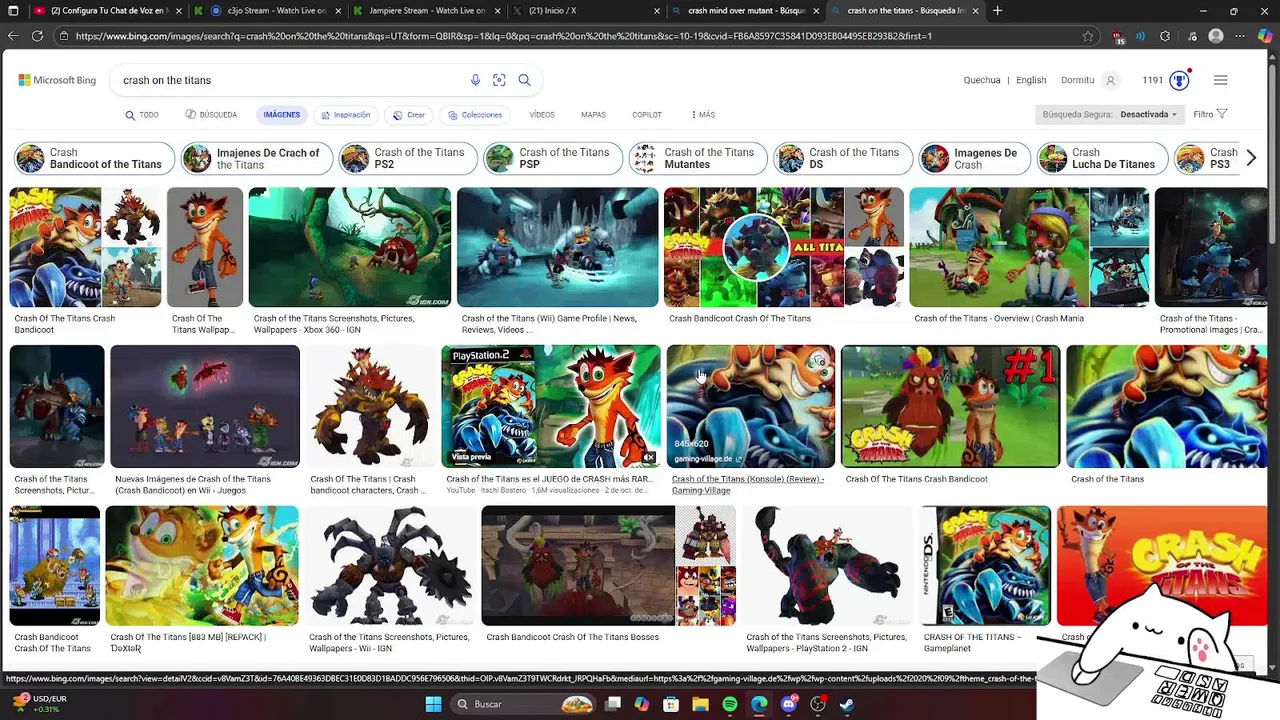Reload the page with refresh icon
1280x720 pixels.
(x=37, y=36)
